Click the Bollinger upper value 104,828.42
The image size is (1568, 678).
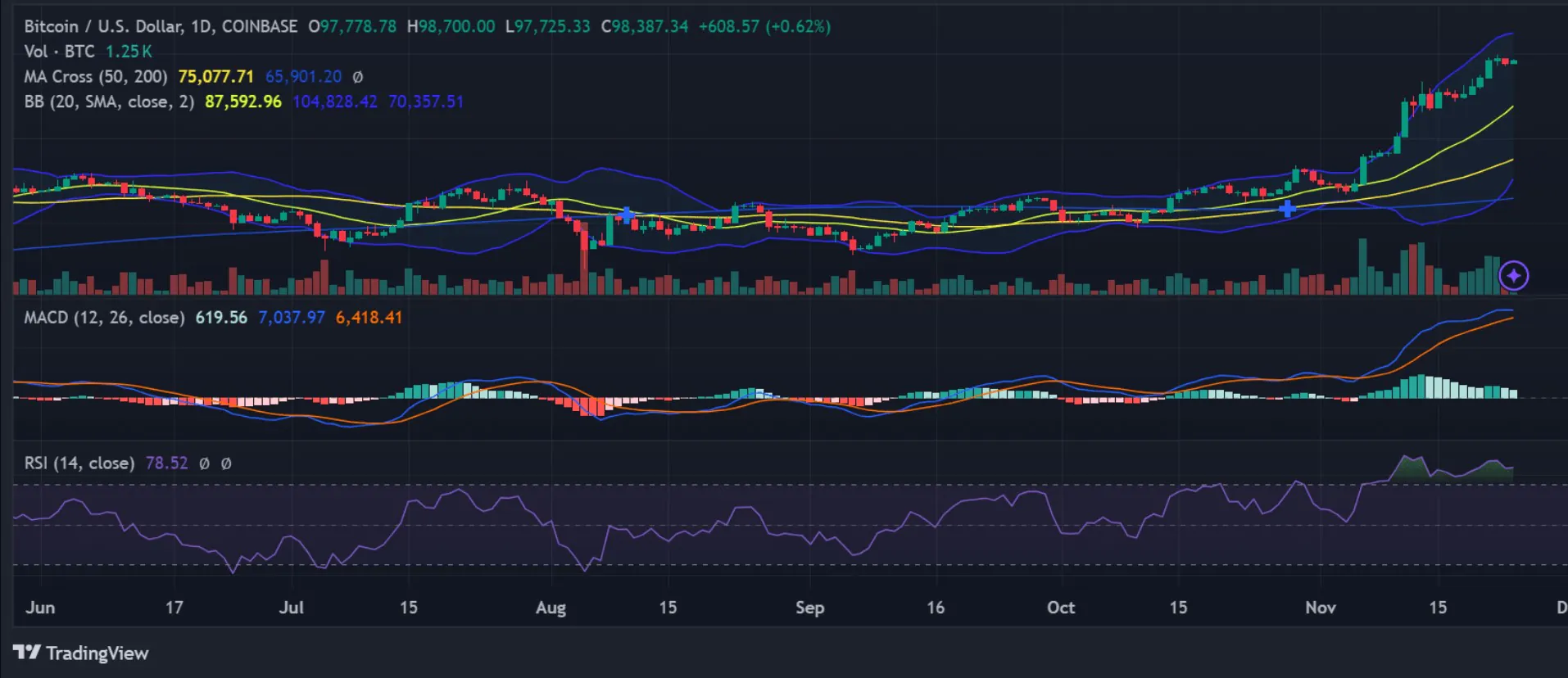[335, 102]
